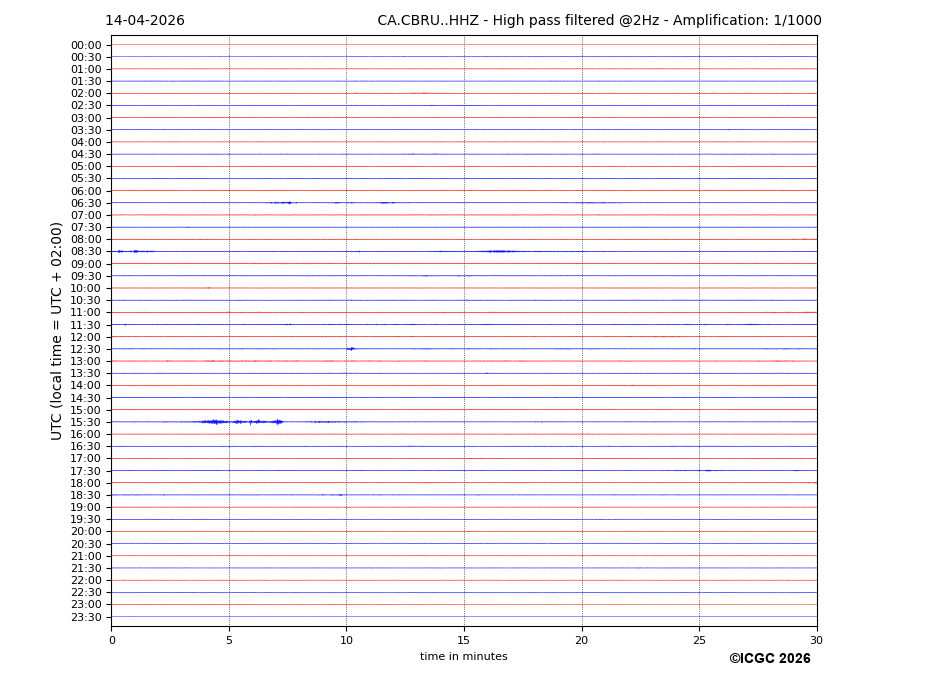Select the 17:30 time label
Image resolution: width=927 pixels, height=696 pixels.
click(x=85, y=471)
